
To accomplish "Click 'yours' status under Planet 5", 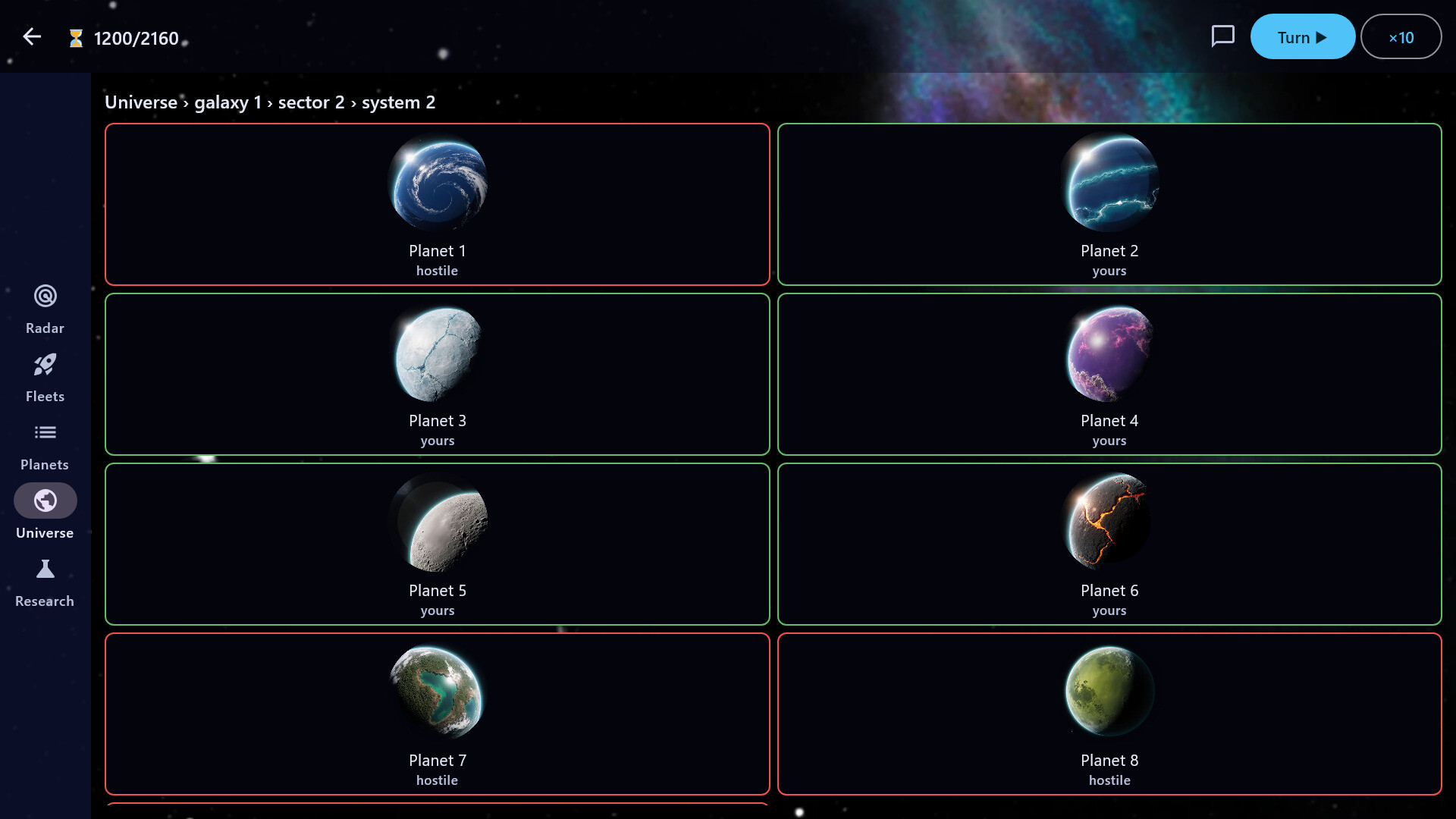I will pyautogui.click(x=438, y=611).
